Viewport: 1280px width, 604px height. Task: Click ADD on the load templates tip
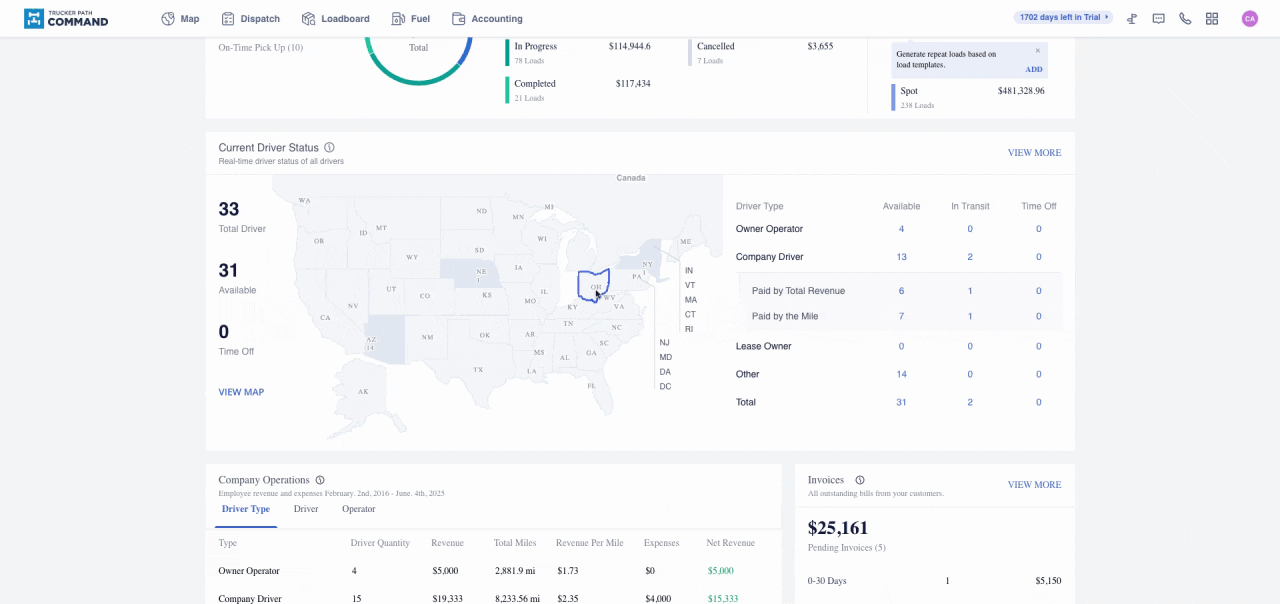tap(1033, 69)
